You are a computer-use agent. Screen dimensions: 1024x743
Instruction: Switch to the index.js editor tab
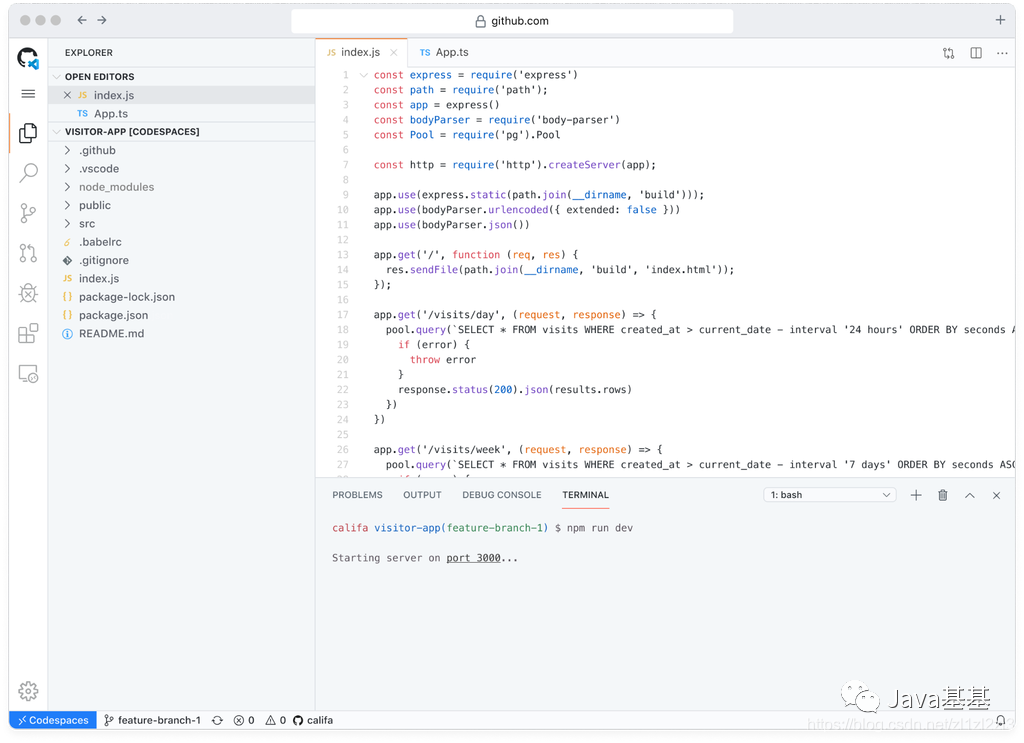coord(360,52)
